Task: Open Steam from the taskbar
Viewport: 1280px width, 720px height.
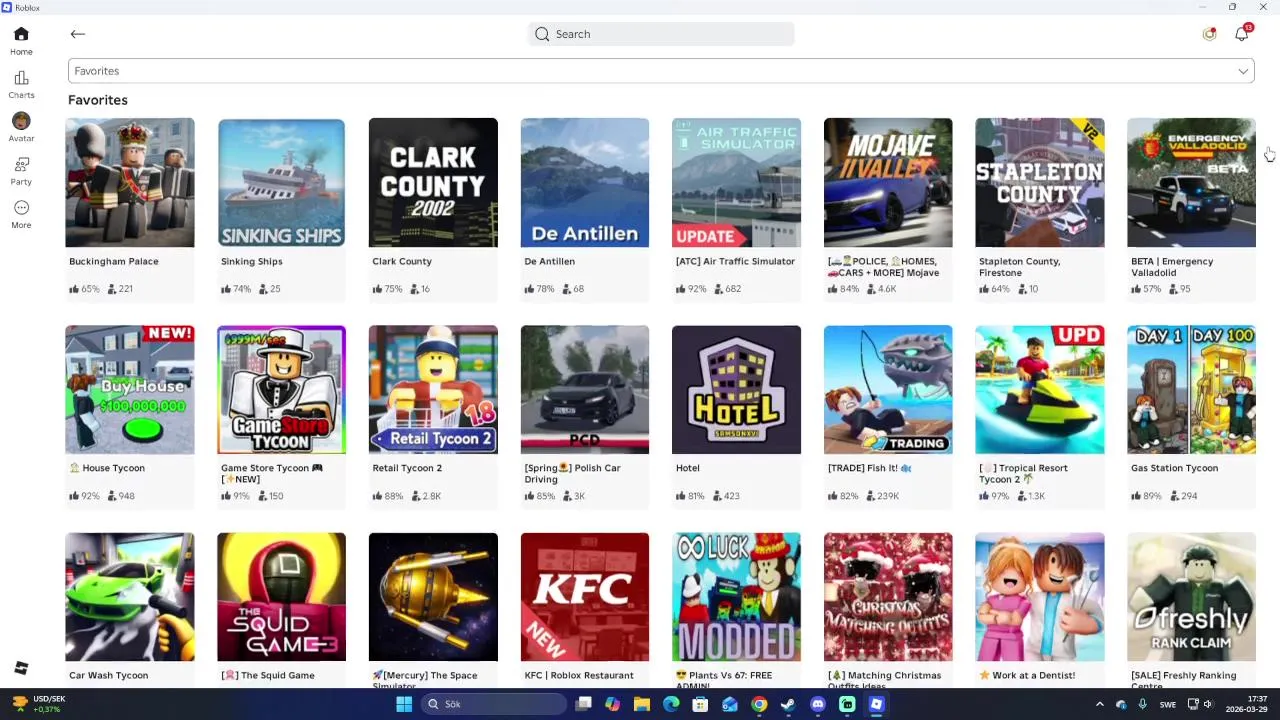Action: click(x=788, y=704)
